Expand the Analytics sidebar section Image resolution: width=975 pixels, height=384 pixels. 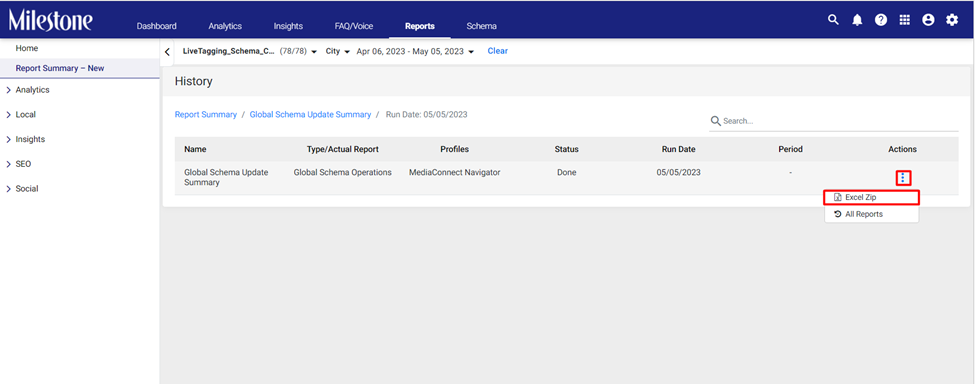(x=27, y=89)
